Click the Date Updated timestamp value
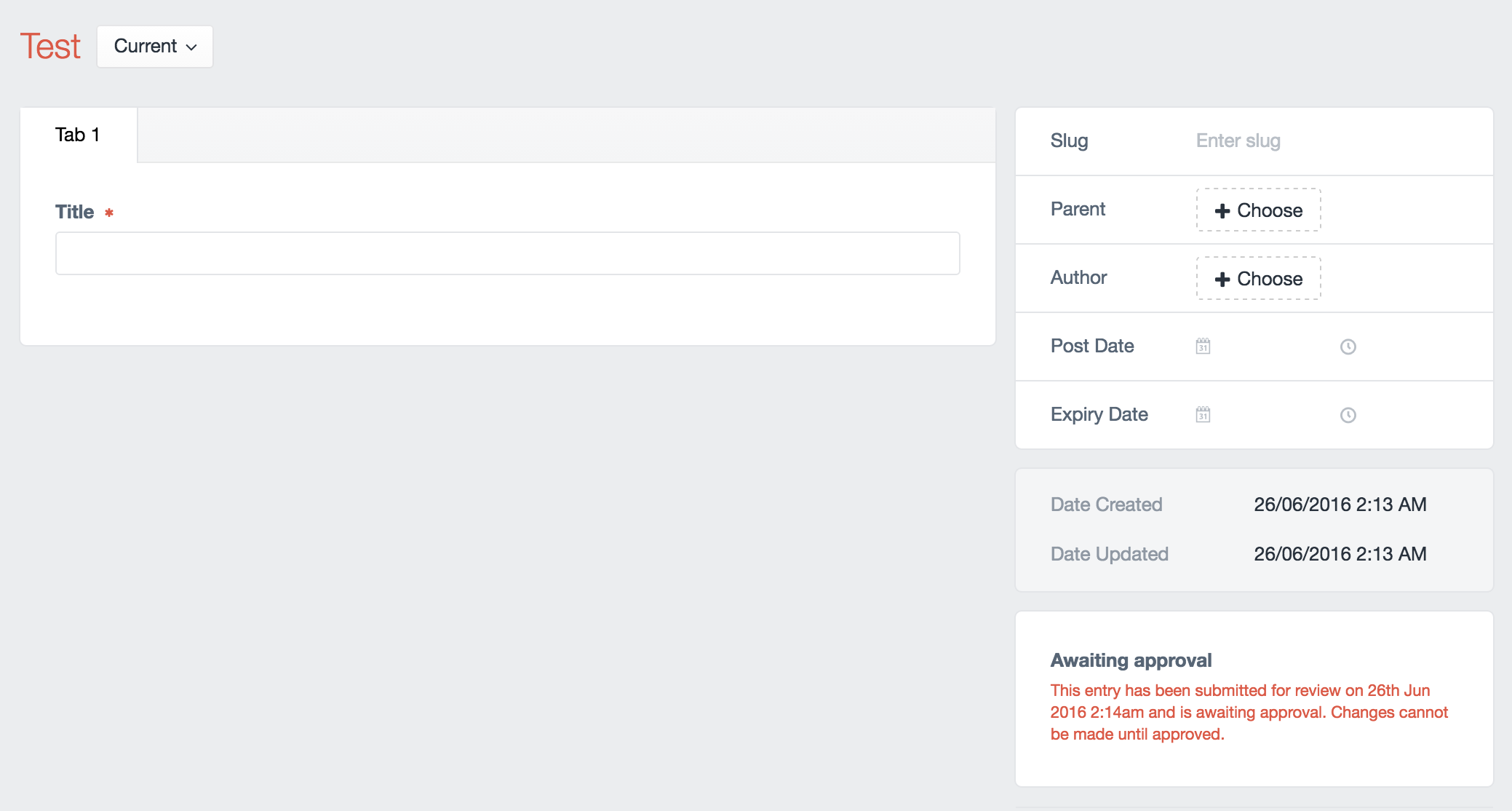Image resolution: width=1512 pixels, height=811 pixels. [x=1340, y=554]
